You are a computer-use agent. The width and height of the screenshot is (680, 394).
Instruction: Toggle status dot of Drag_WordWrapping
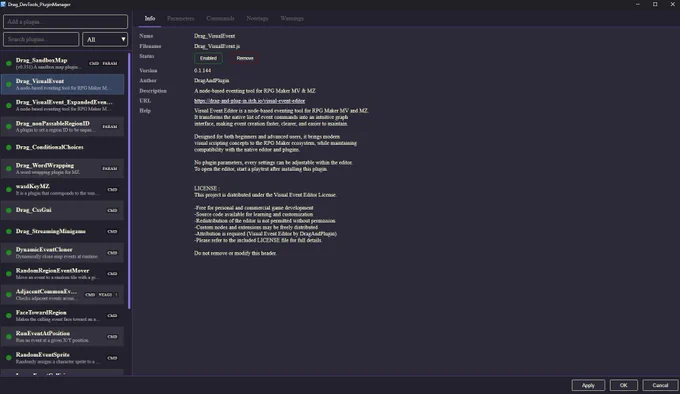pyautogui.click(x=9, y=169)
